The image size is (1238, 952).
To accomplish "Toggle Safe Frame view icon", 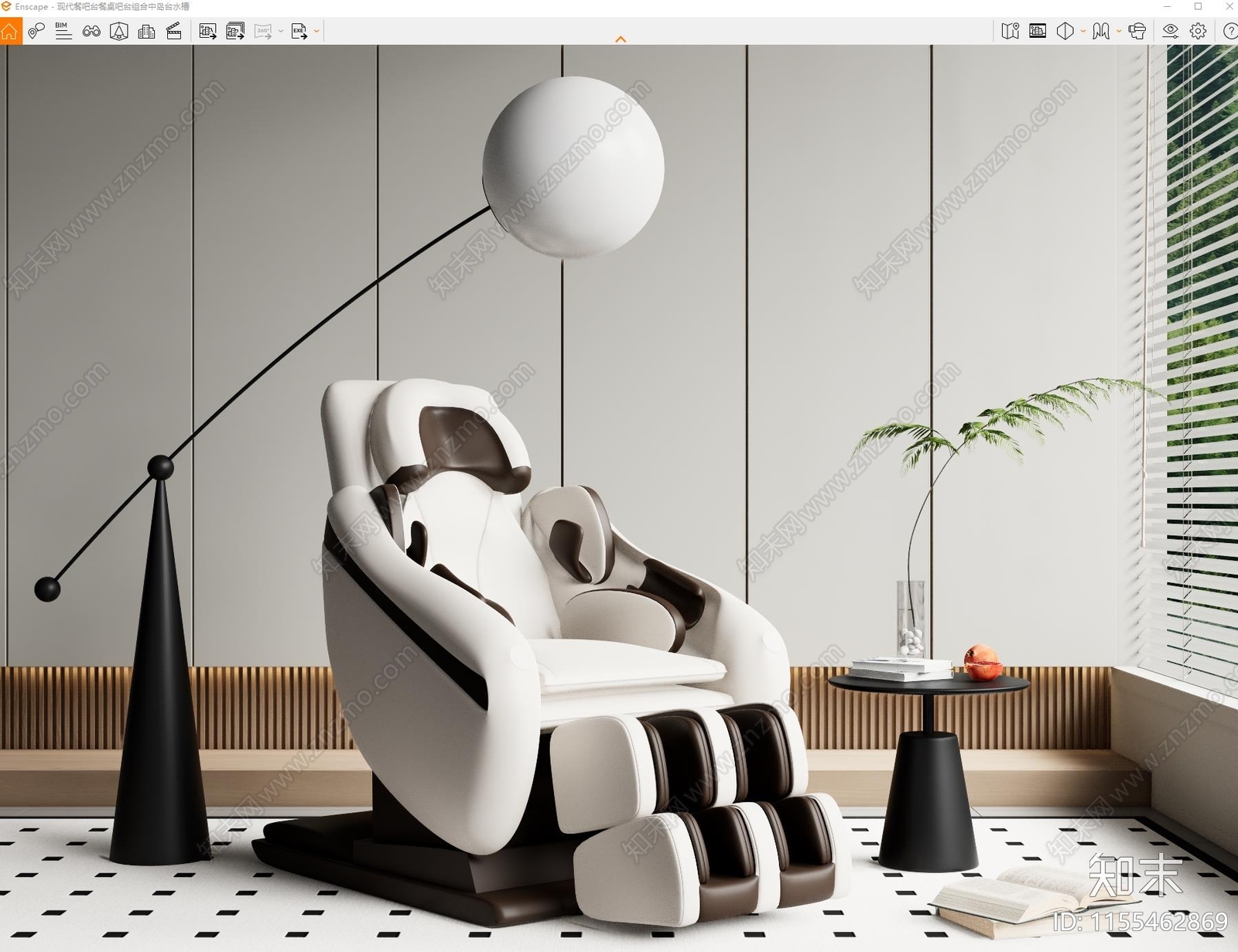I will pyautogui.click(x=1038, y=31).
